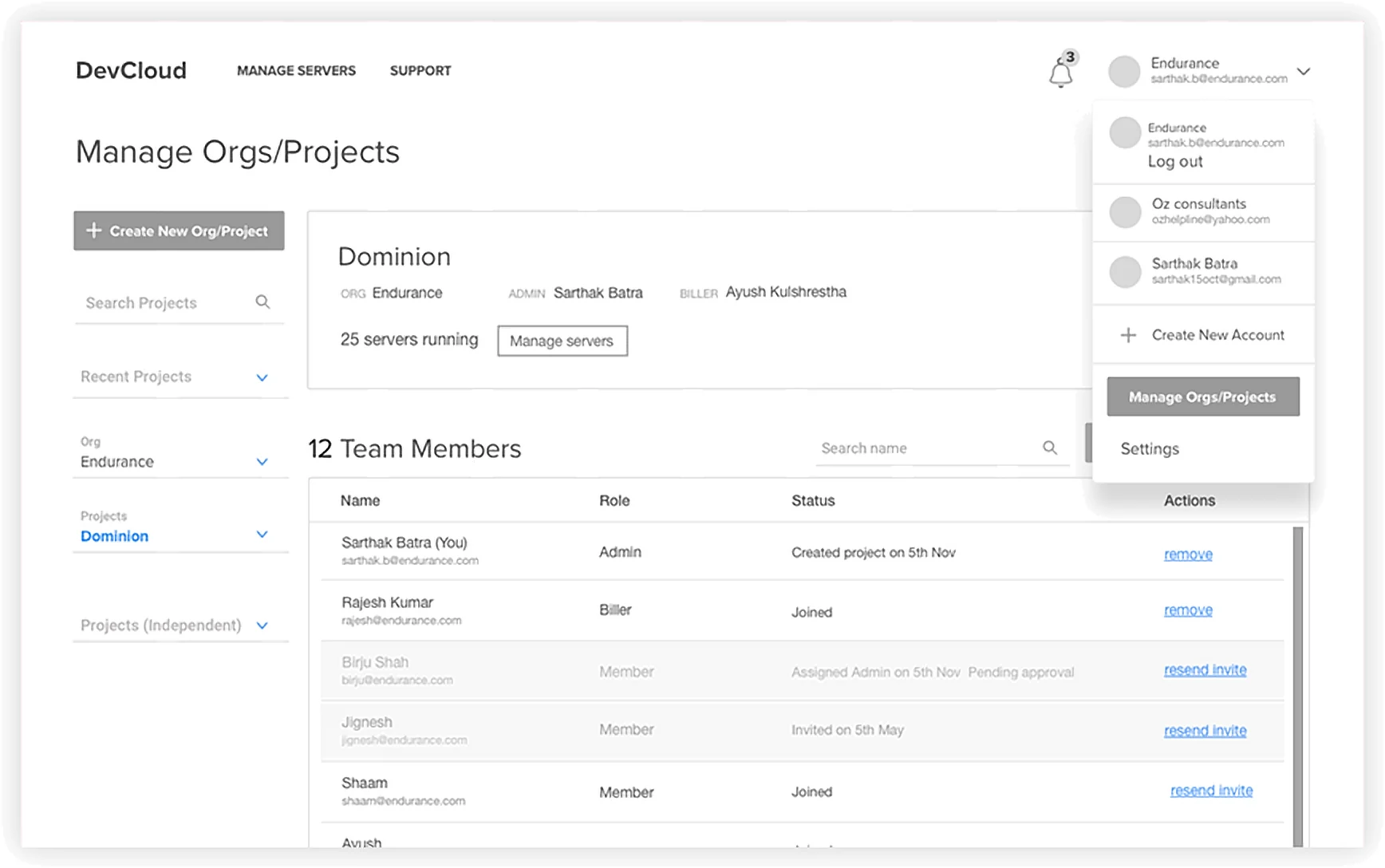The height and width of the screenshot is (868, 1385).
Task: Open the Support nav item
Action: [x=420, y=70]
